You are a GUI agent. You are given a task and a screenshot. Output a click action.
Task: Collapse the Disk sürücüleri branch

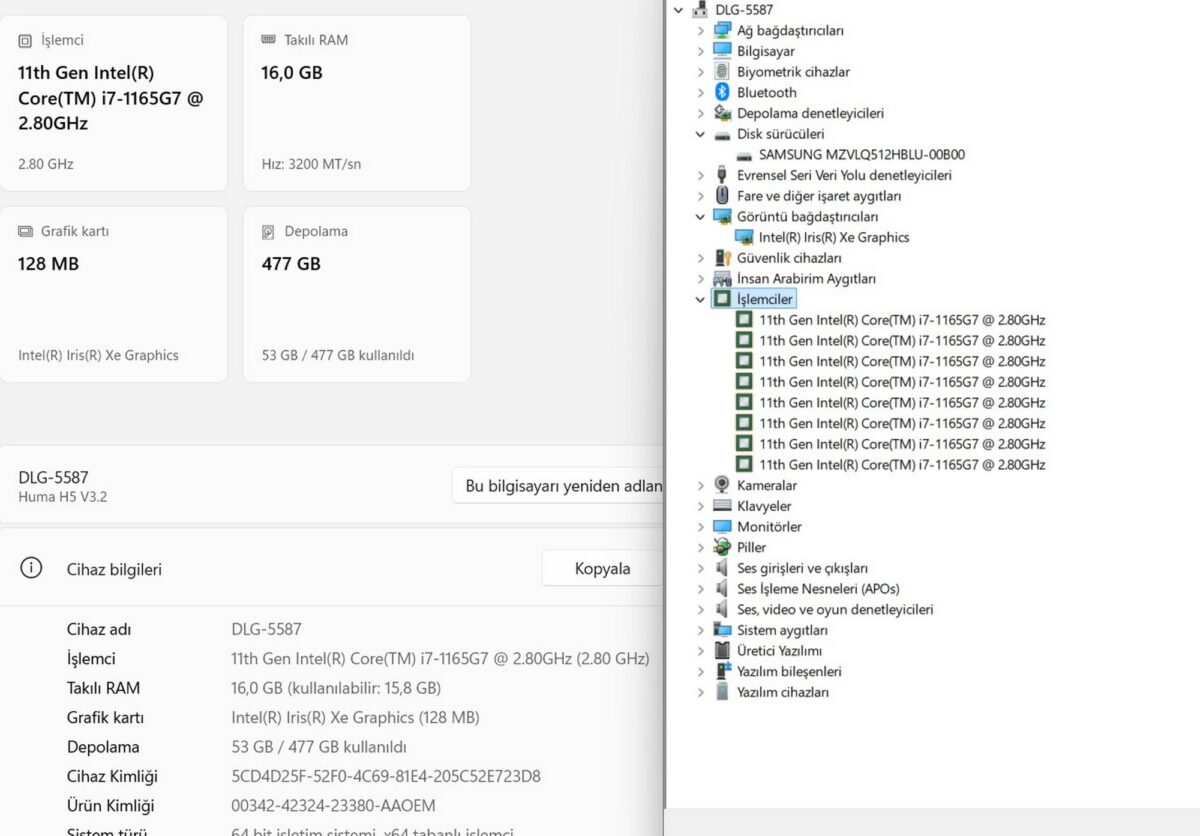(x=701, y=134)
